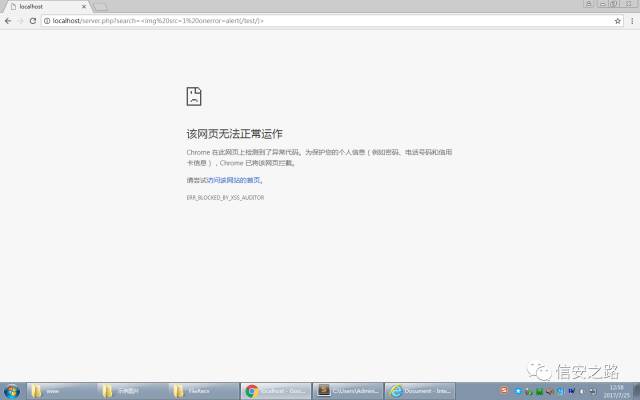Switch to the C:\Users\Admin console taskbar item

pyautogui.click(x=348, y=391)
